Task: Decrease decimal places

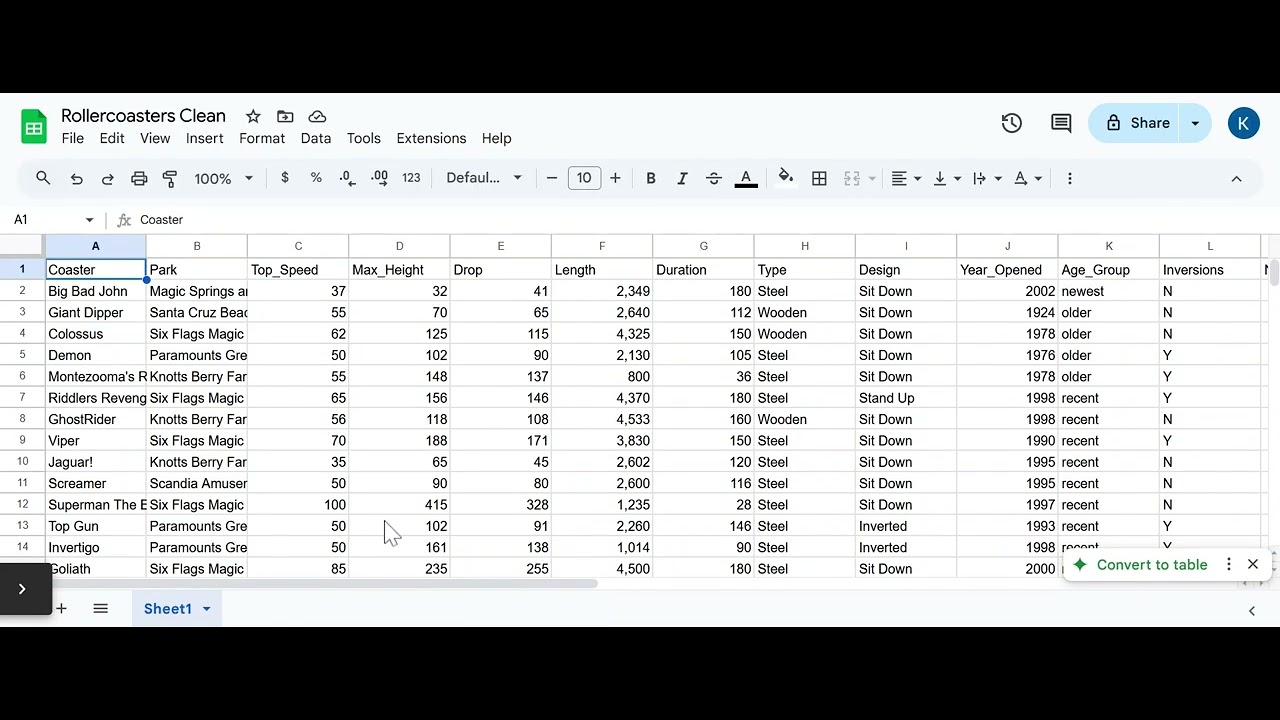Action: (x=347, y=178)
